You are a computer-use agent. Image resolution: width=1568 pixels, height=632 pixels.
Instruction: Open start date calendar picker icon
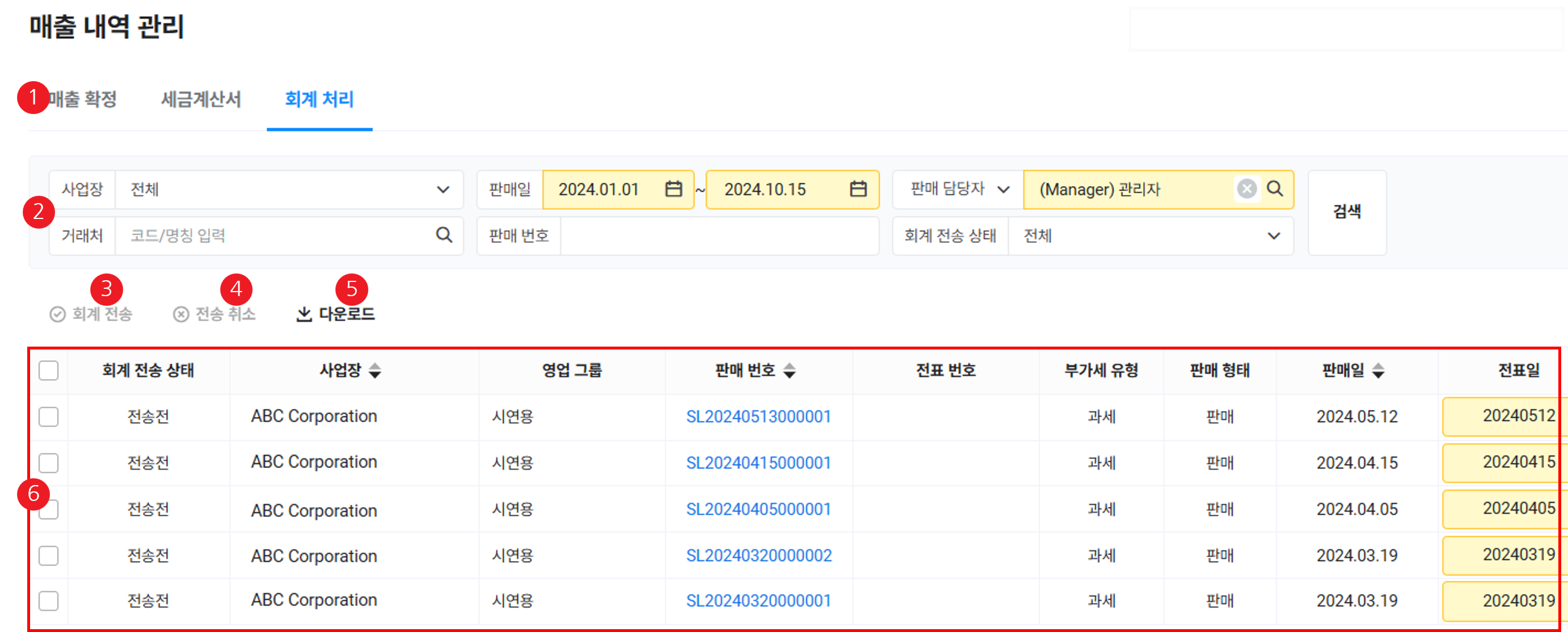tap(673, 189)
